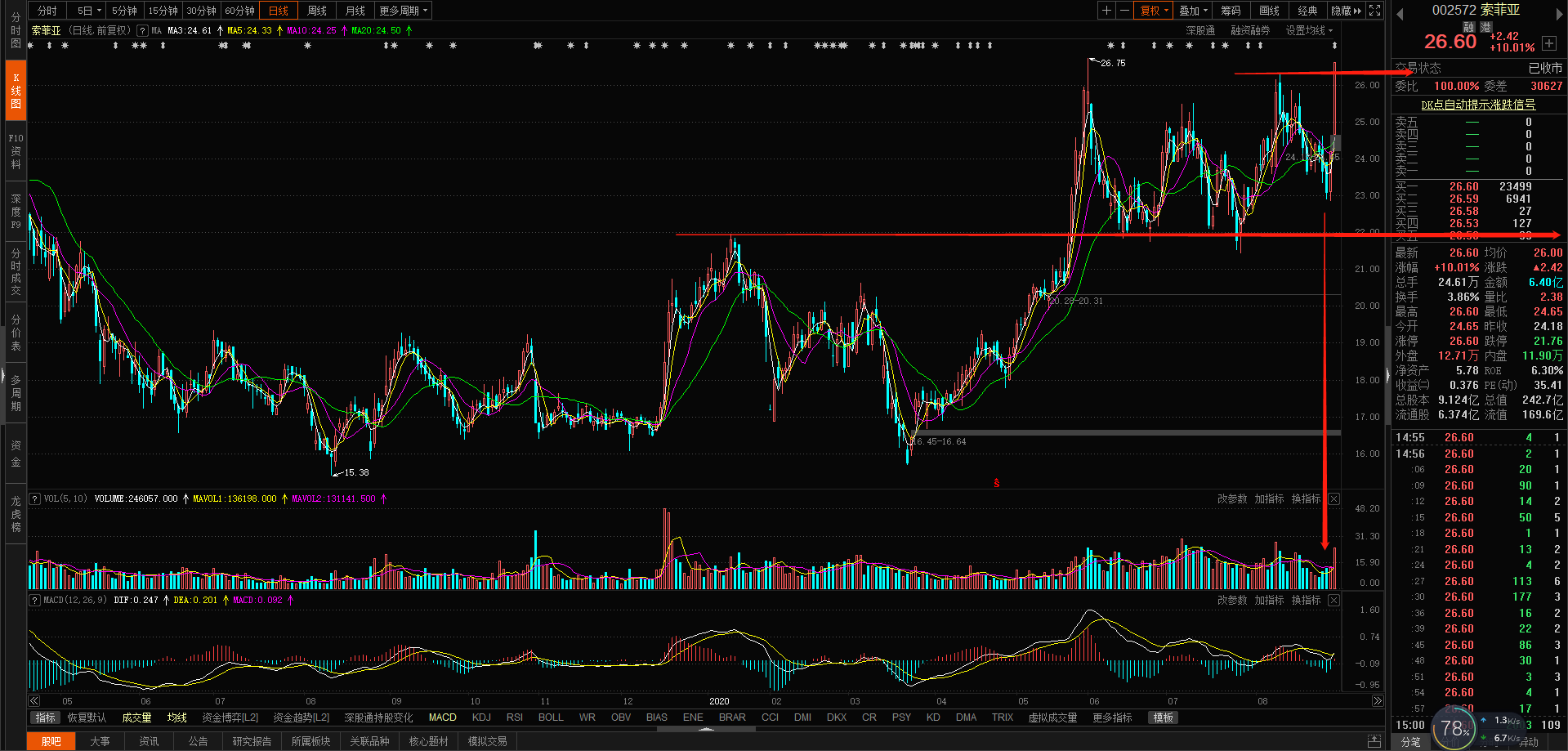Viewport: 1568px width, 751px height.
Task: Open F10资料 sidebar panel
Action: [16, 151]
